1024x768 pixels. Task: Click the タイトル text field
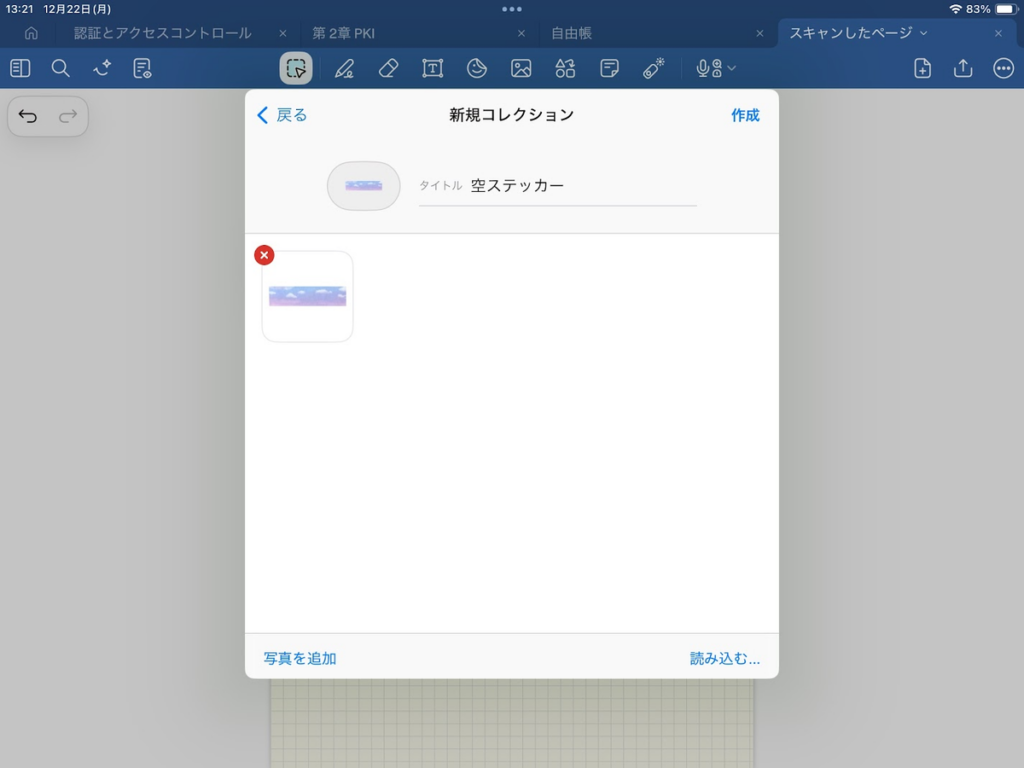pyautogui.click(x=580, y=186)
